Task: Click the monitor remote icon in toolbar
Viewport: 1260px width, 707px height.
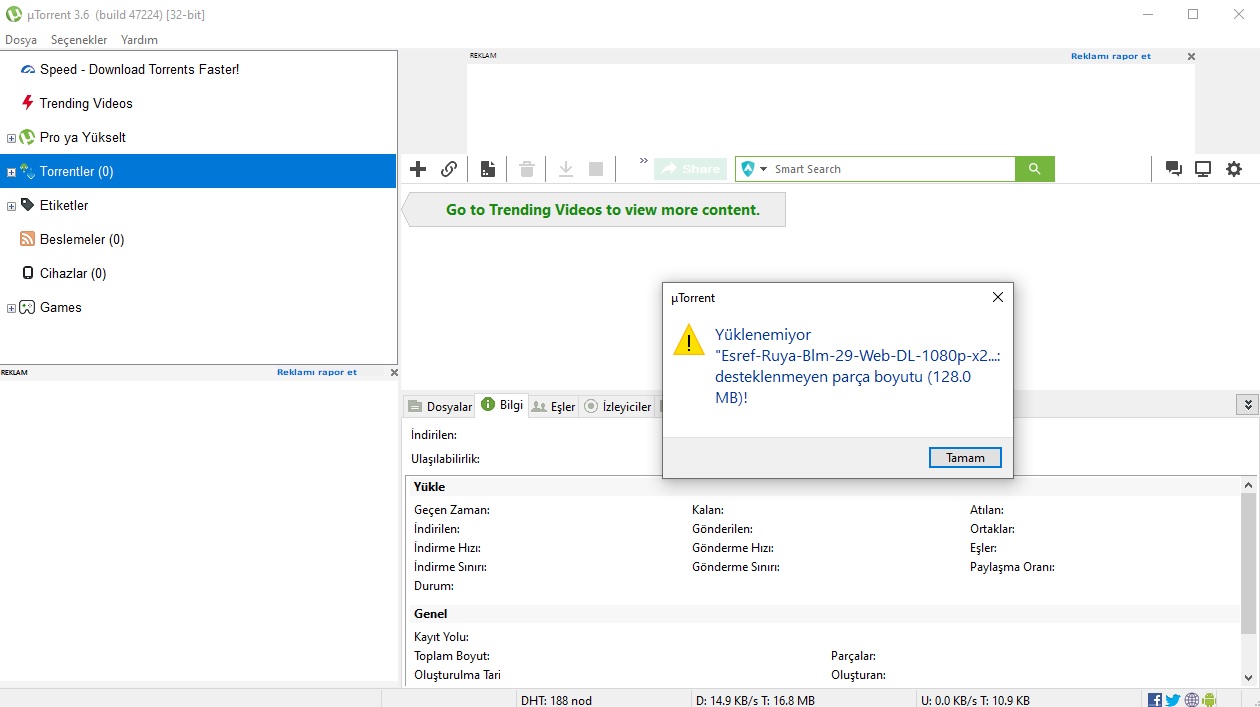Action: pos(1203,169)
